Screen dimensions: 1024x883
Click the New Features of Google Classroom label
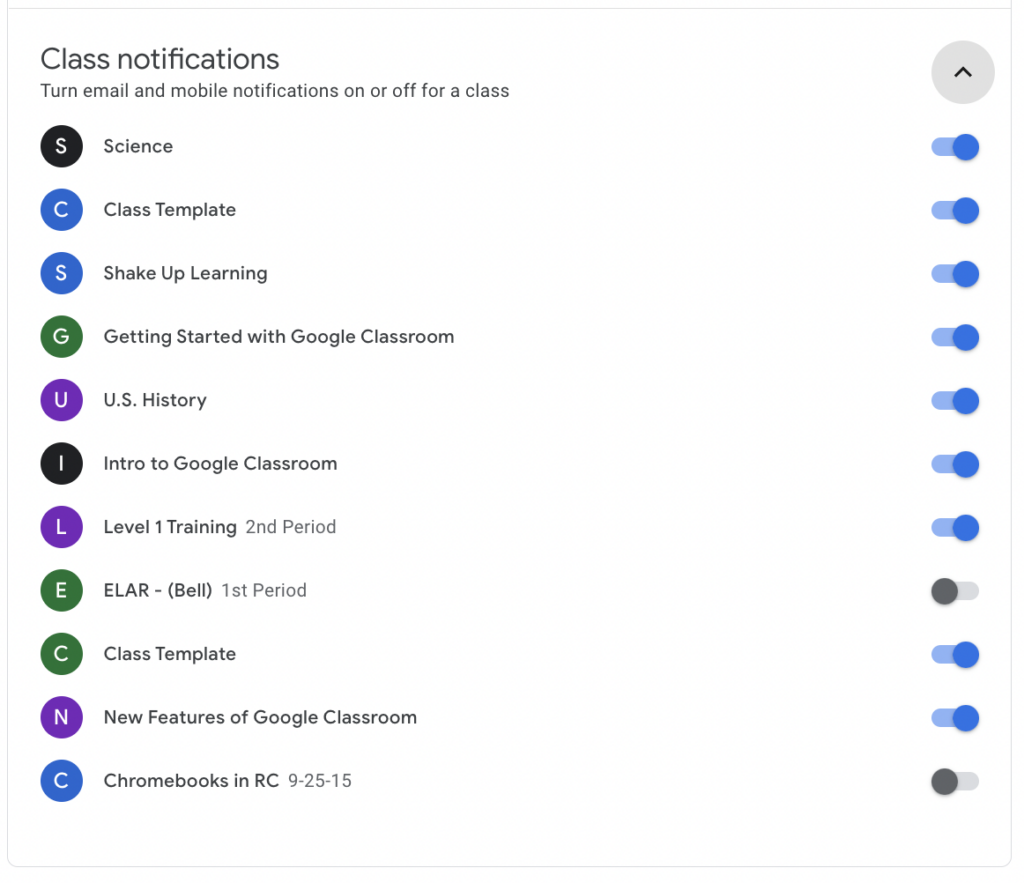click(x=260, y=717)
